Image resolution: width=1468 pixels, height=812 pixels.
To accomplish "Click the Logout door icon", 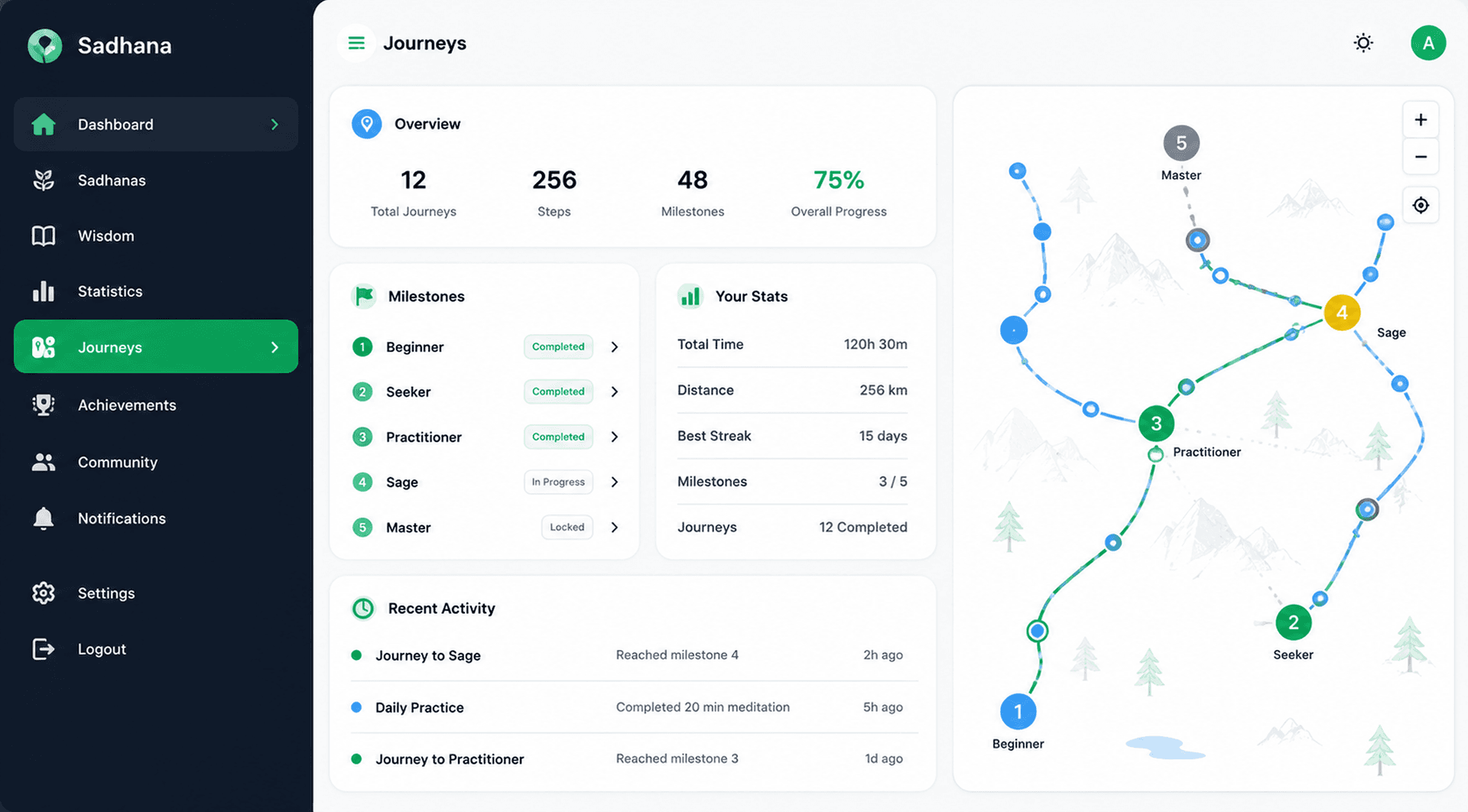I will (44, 649).
